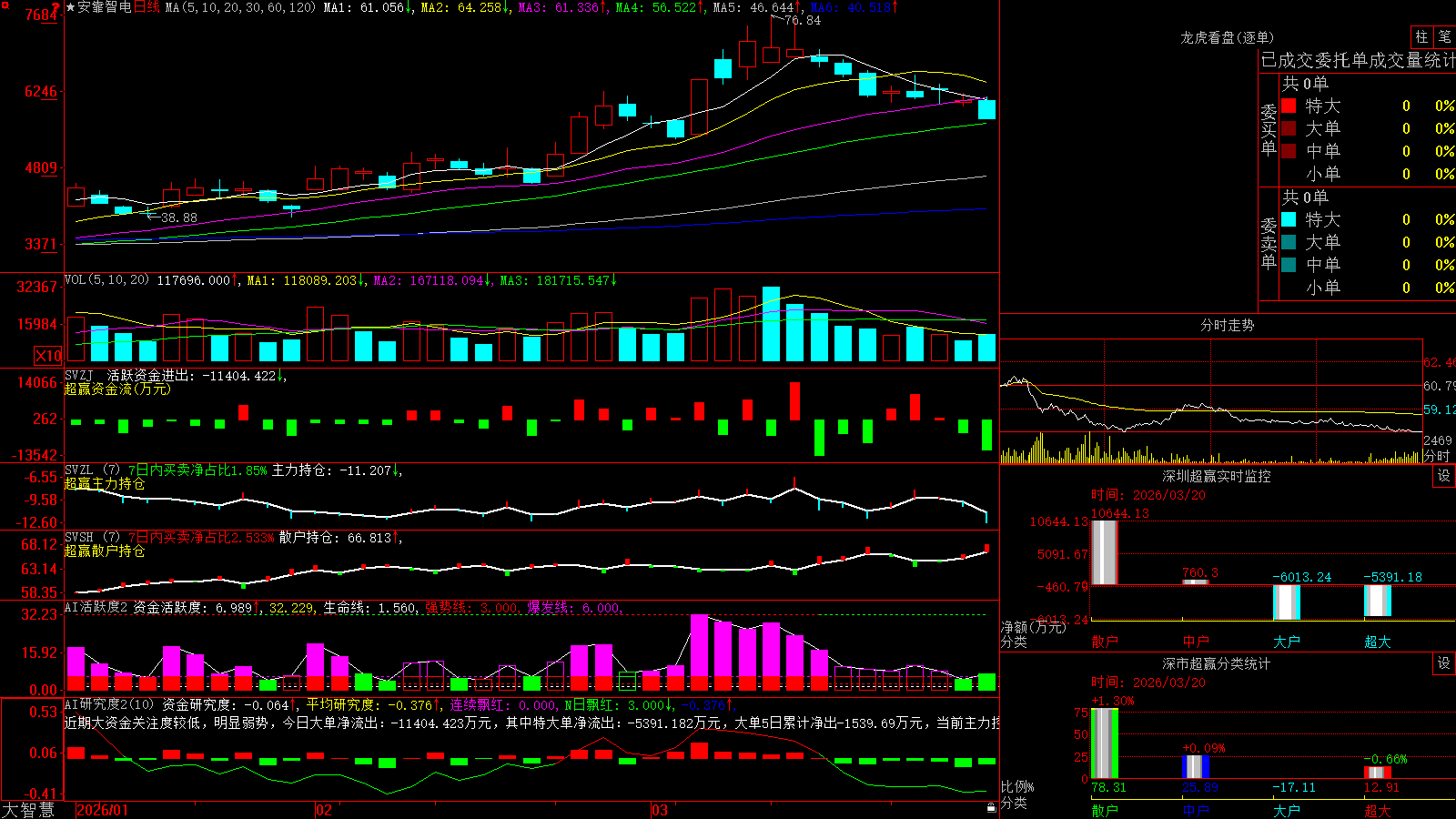Image resolution: width=1456 pixels, height=819 pixels.
Task: Click the 龙虎看盘(逐单) panel title
Action: click(1227, 37)
